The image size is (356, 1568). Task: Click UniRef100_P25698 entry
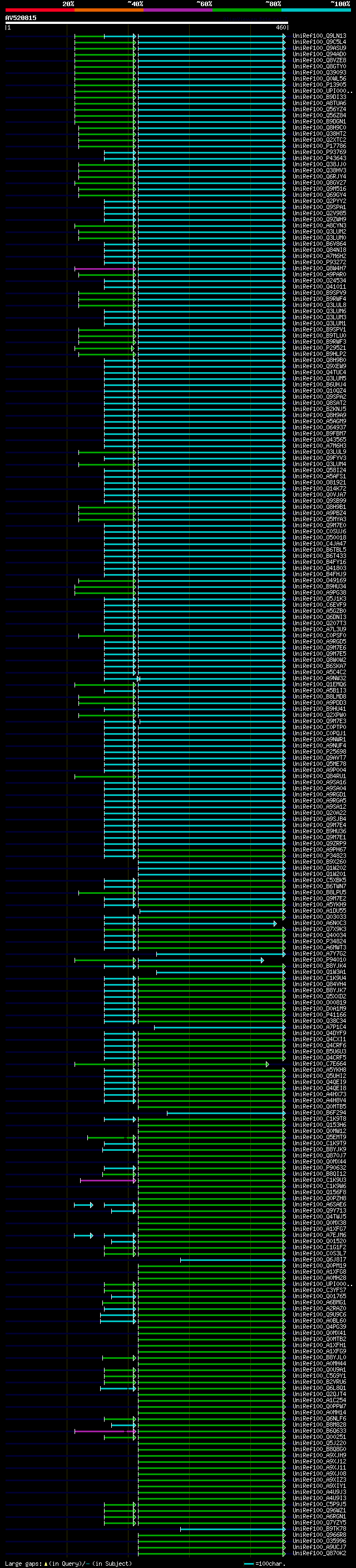tap(319, 751)
